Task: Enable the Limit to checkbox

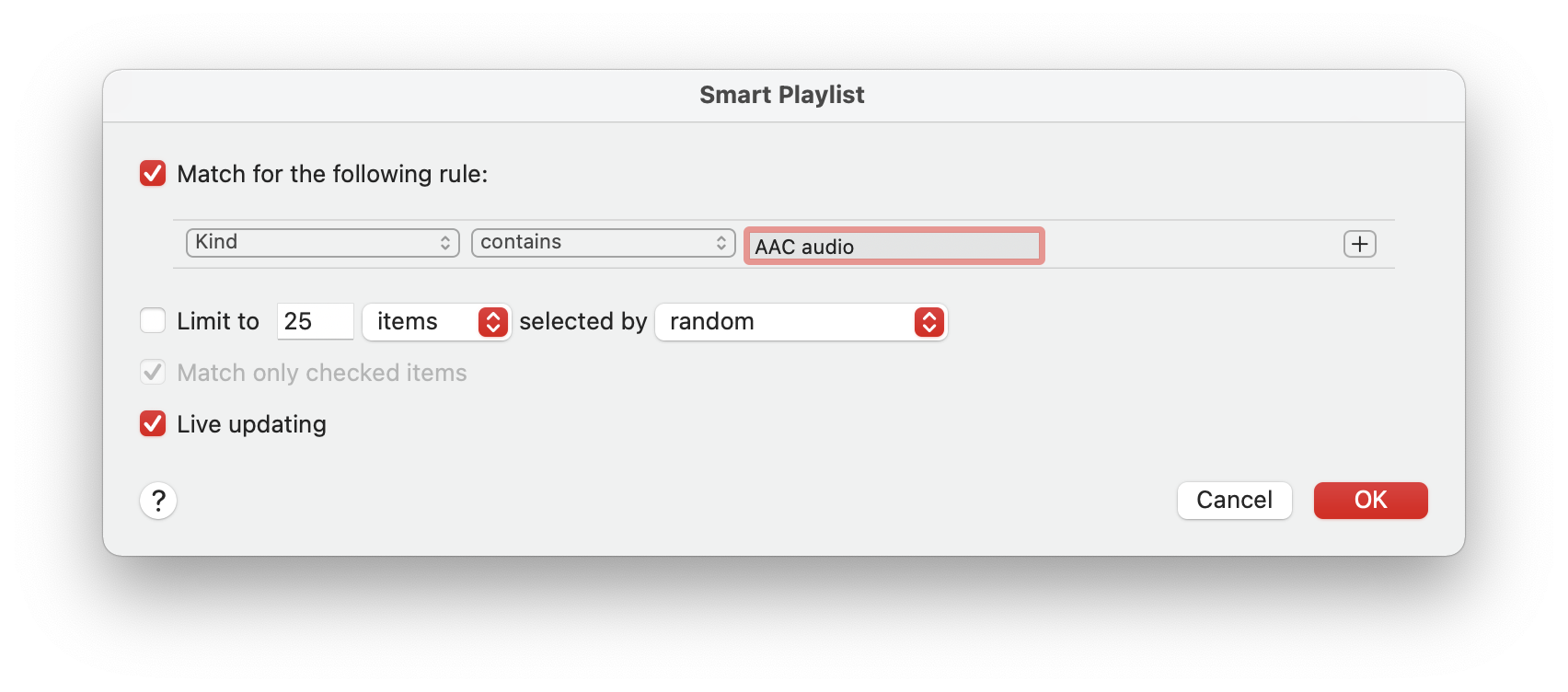Action: tap(153, 320)
